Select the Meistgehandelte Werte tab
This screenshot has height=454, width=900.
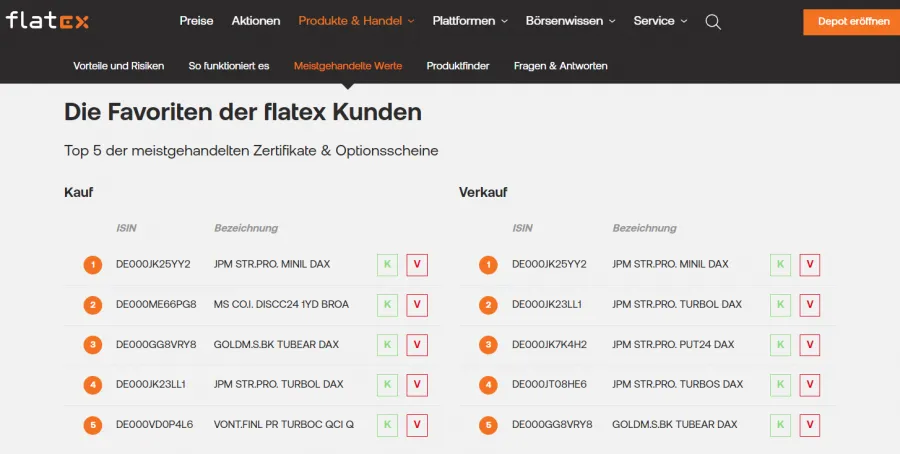tap(348, 66)
